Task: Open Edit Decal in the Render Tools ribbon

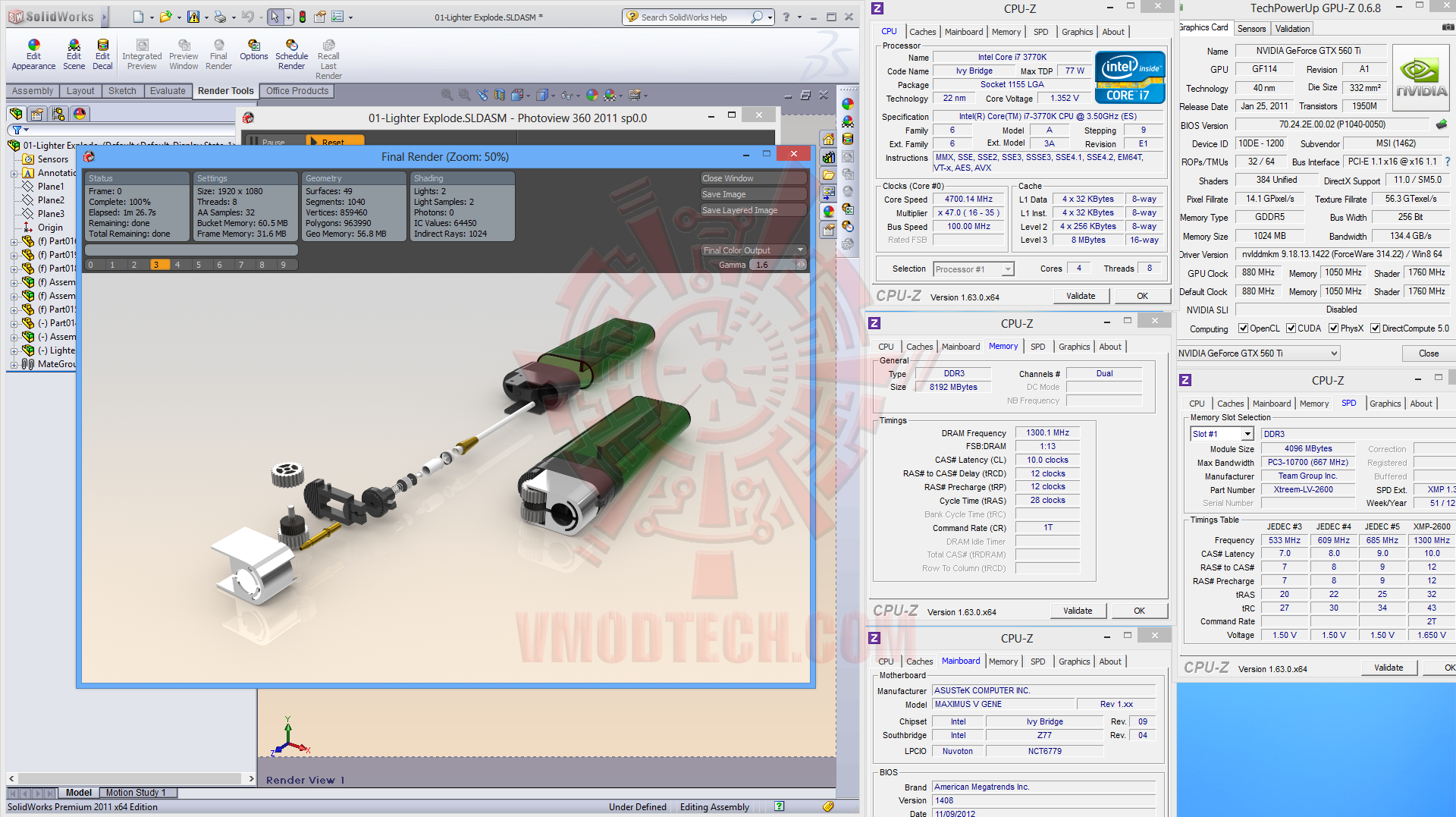Action: coord(102,55)
